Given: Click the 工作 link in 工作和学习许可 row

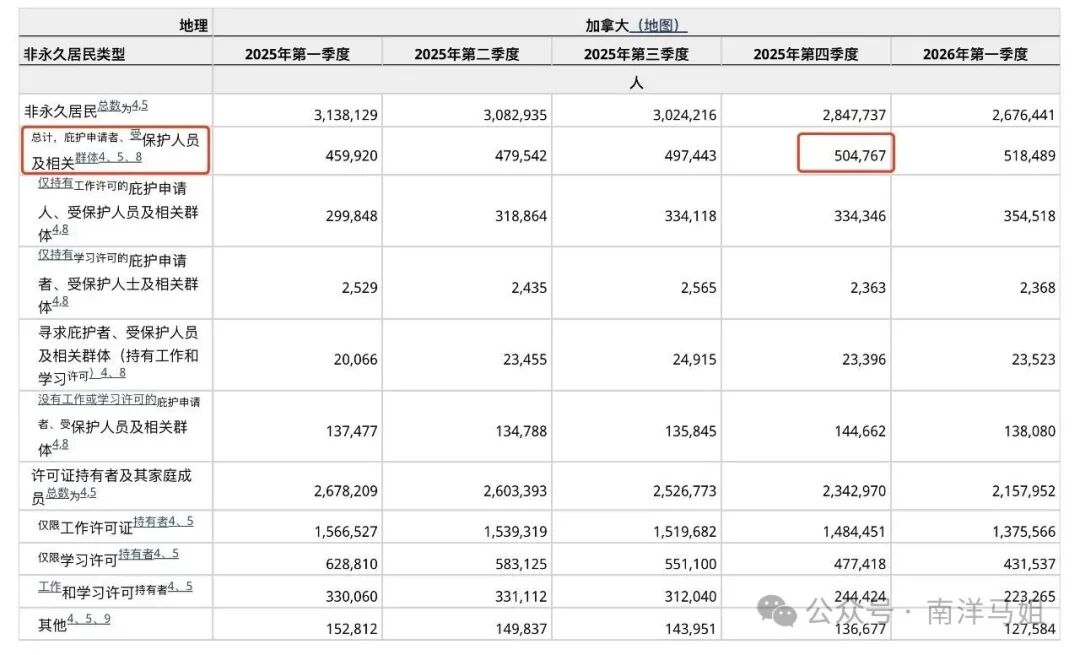Looking at the screenshot, I should point(50,587).
